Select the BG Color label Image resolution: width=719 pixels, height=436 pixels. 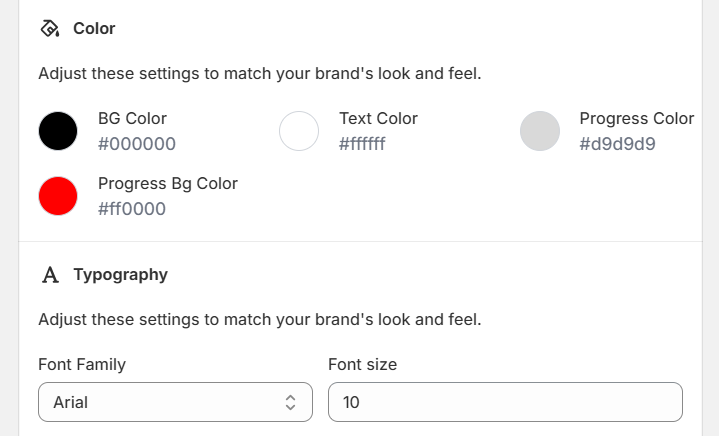[x=132, y=118]
